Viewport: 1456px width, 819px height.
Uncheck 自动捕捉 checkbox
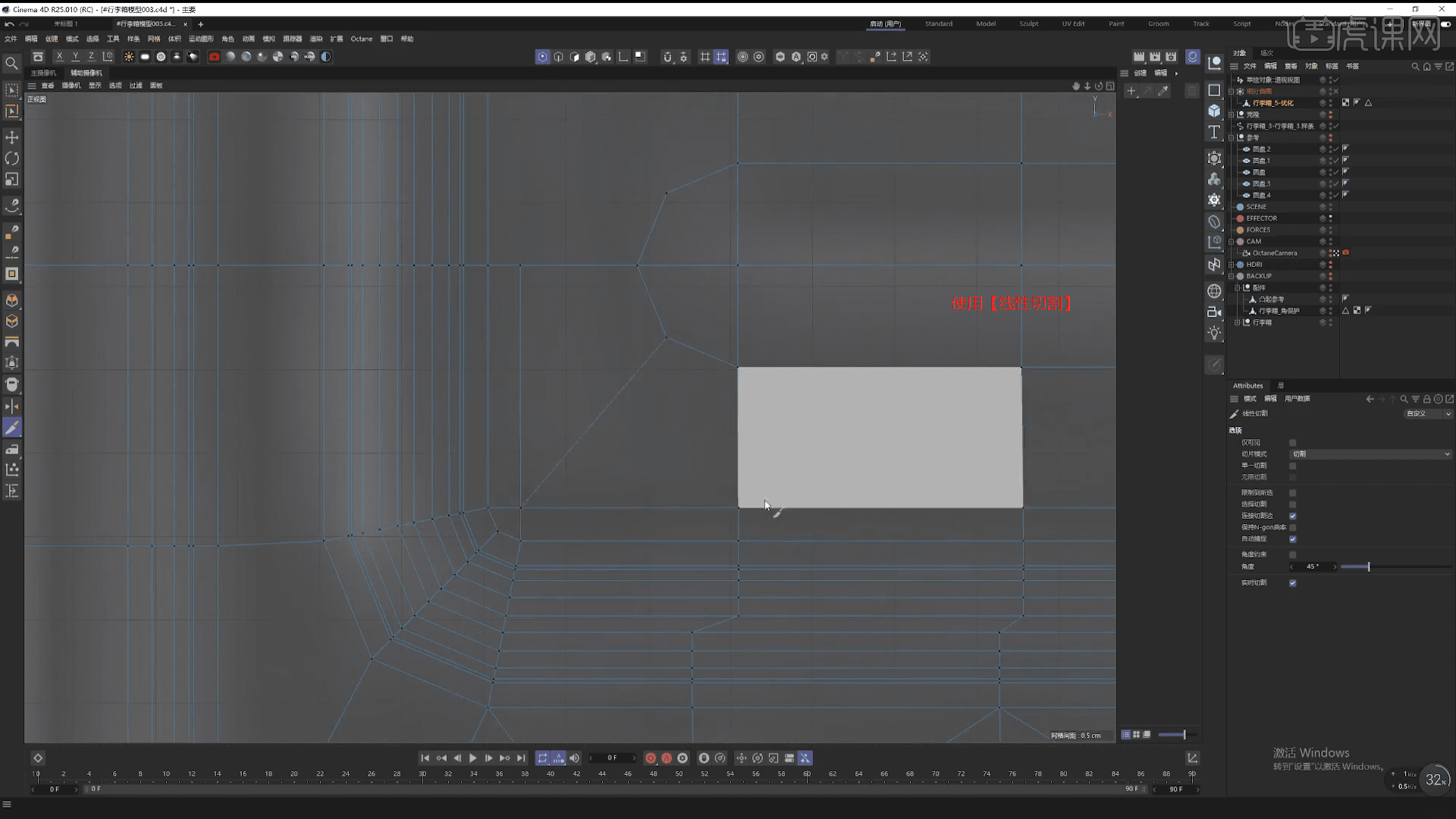click(x=1293, y=539)
